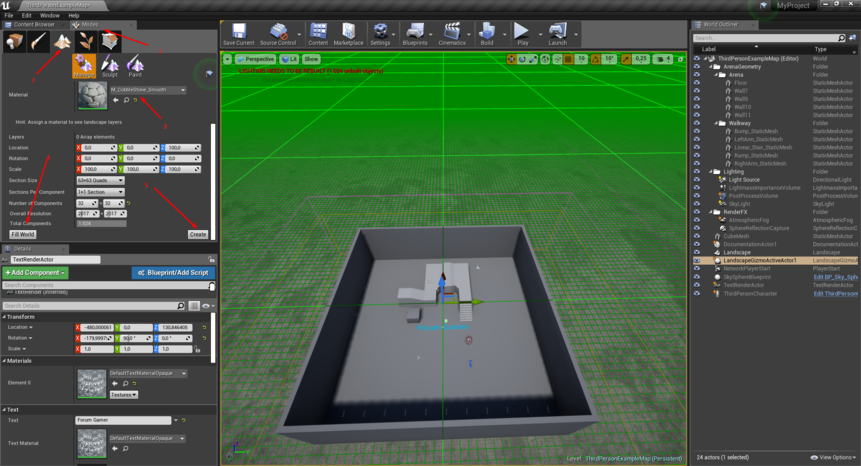Toggle visibility of SkyLight
This screenshot has height=466, width=861.
[x=697, y=204]
